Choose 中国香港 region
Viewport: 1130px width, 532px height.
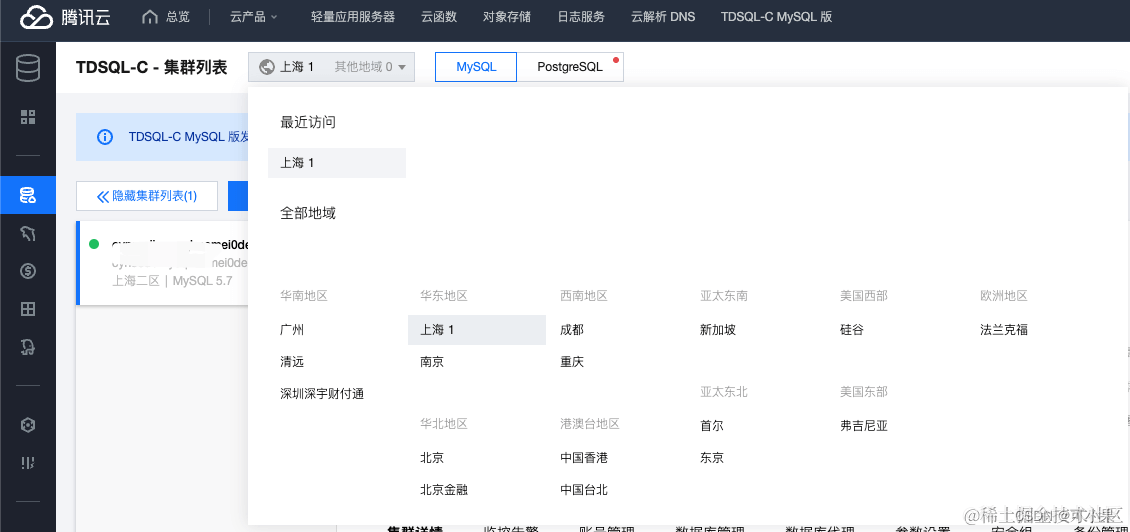point(584,458)
